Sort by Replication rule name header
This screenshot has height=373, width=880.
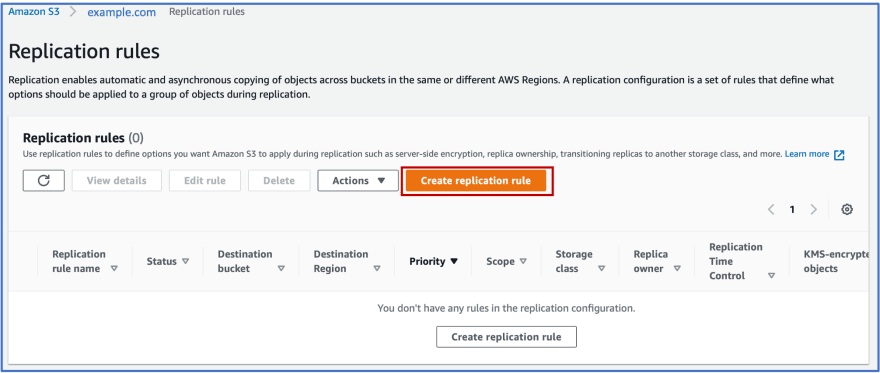(85, 261)
